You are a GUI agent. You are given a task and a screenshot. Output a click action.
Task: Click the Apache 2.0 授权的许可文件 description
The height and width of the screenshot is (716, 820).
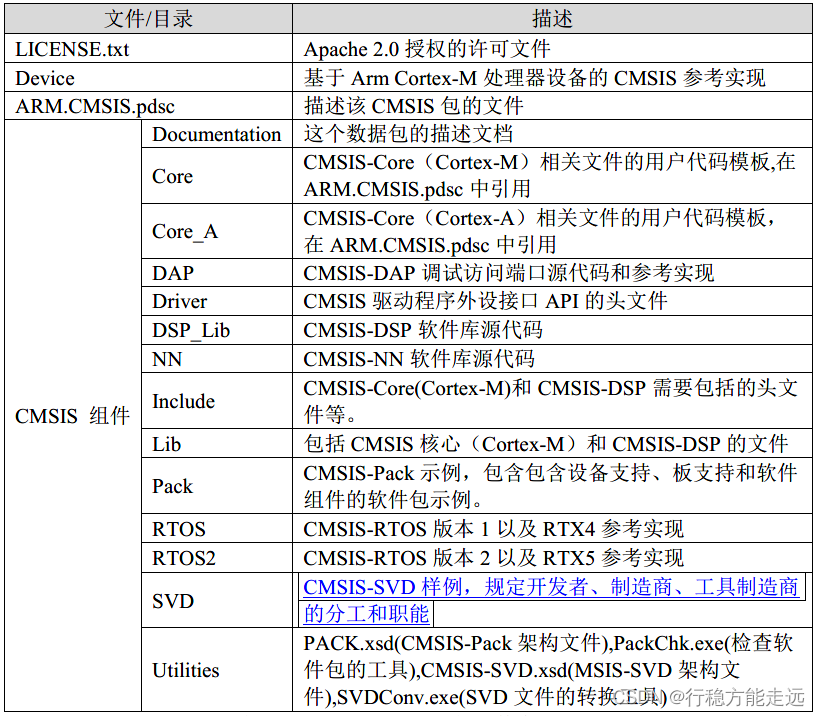pos(427,49)
